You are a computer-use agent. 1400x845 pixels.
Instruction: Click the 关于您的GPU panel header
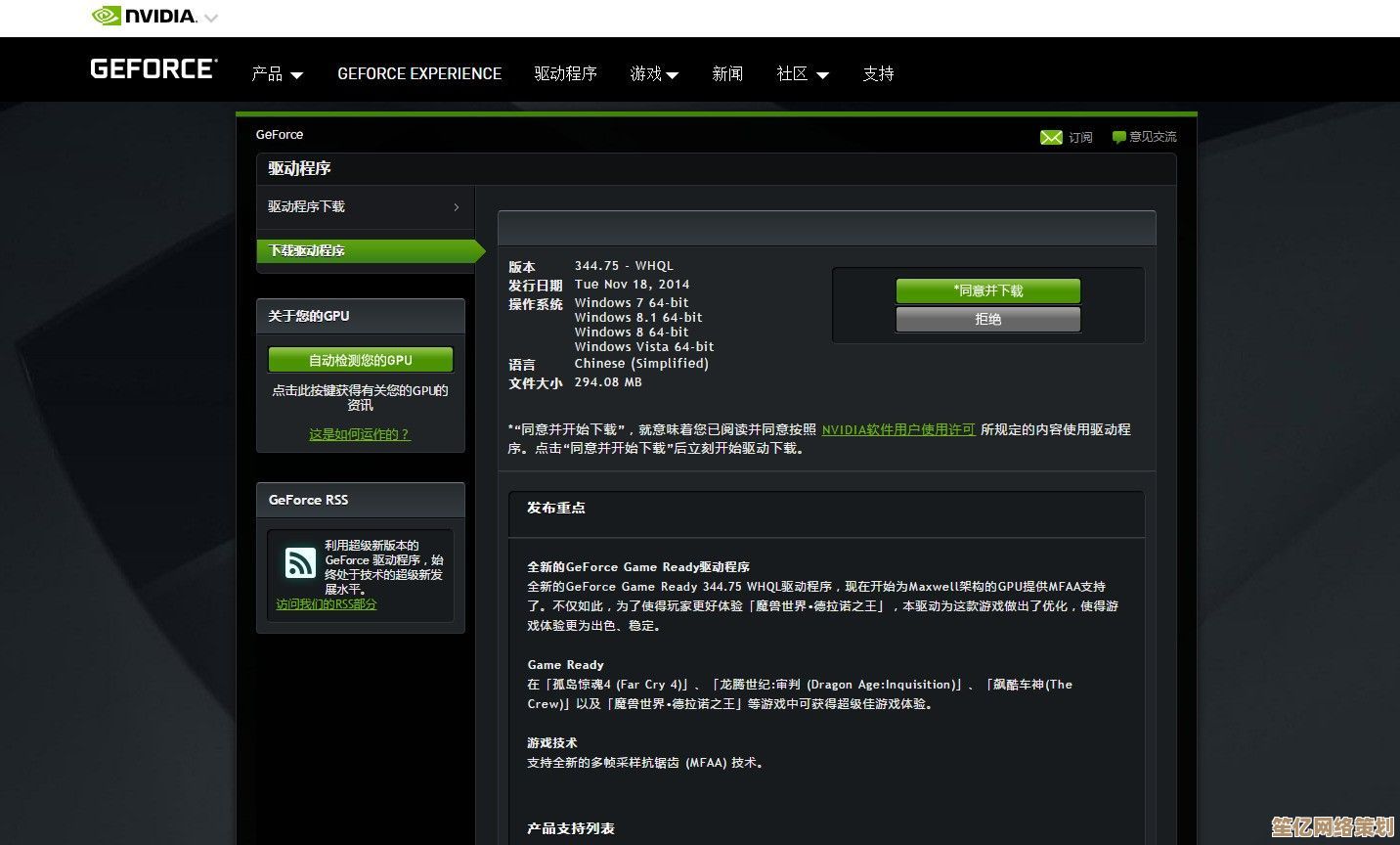(x=361, y=316)
